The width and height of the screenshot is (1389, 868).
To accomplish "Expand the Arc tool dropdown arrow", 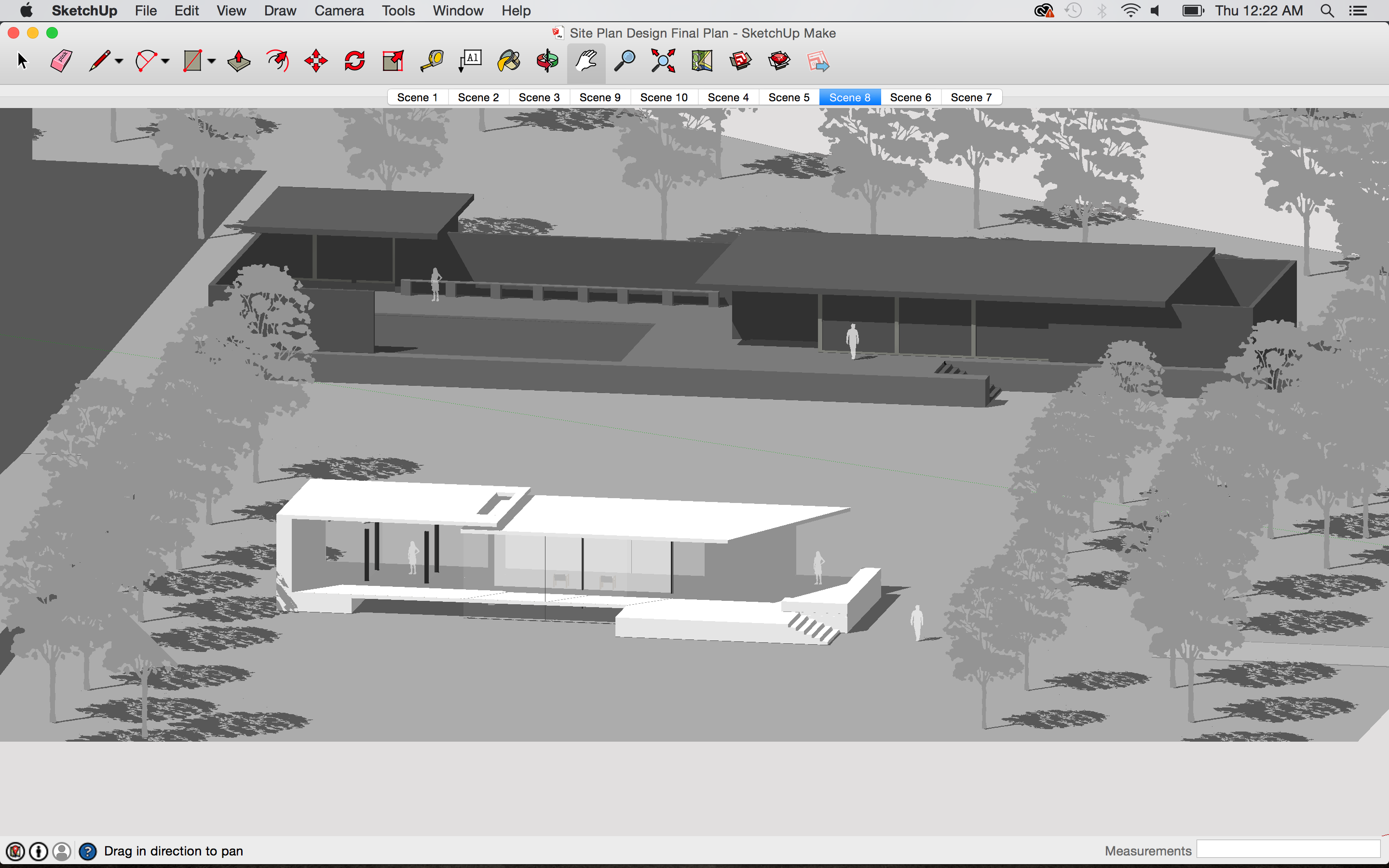I will (x=165, y=61).
